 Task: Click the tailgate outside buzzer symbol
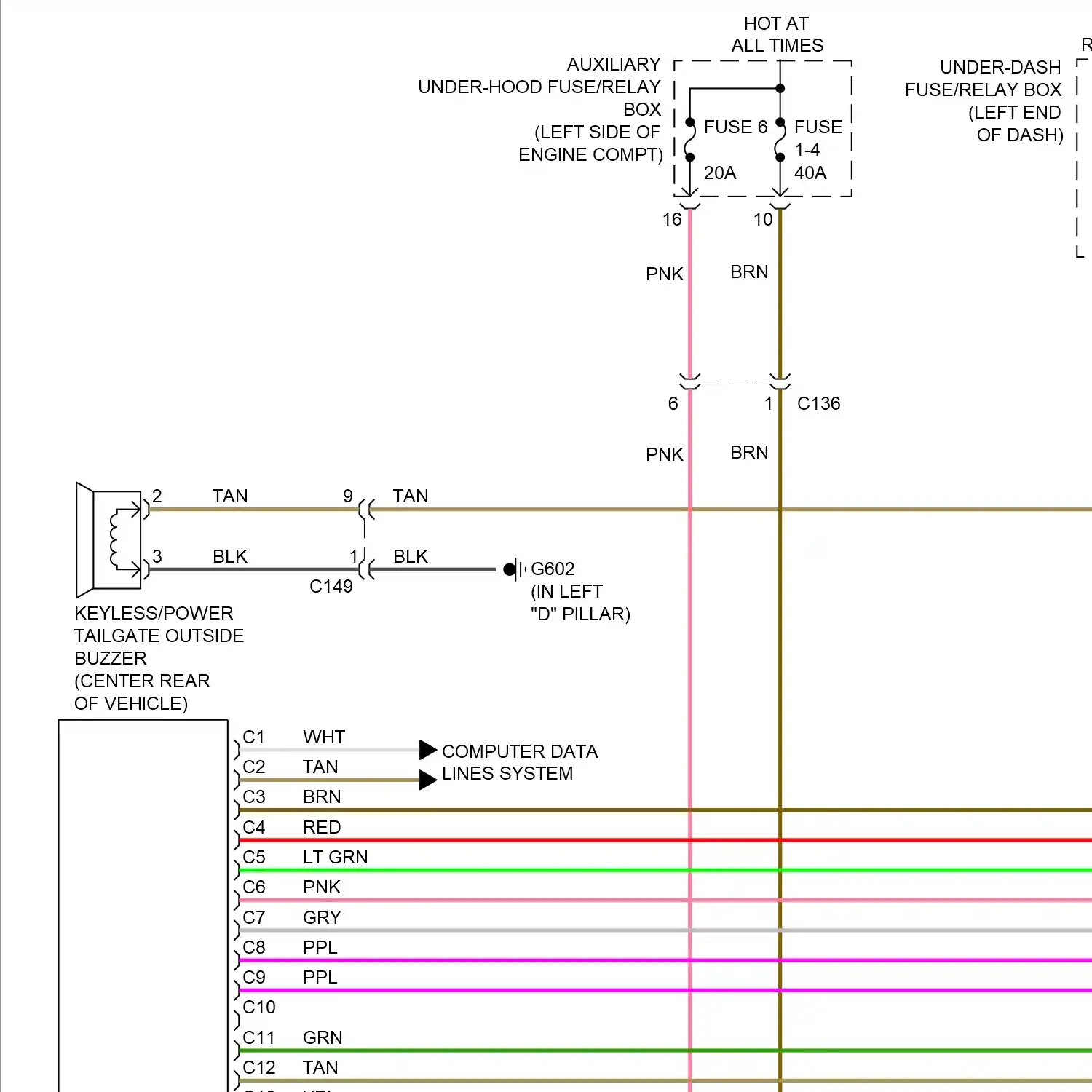tap(109, 539)
